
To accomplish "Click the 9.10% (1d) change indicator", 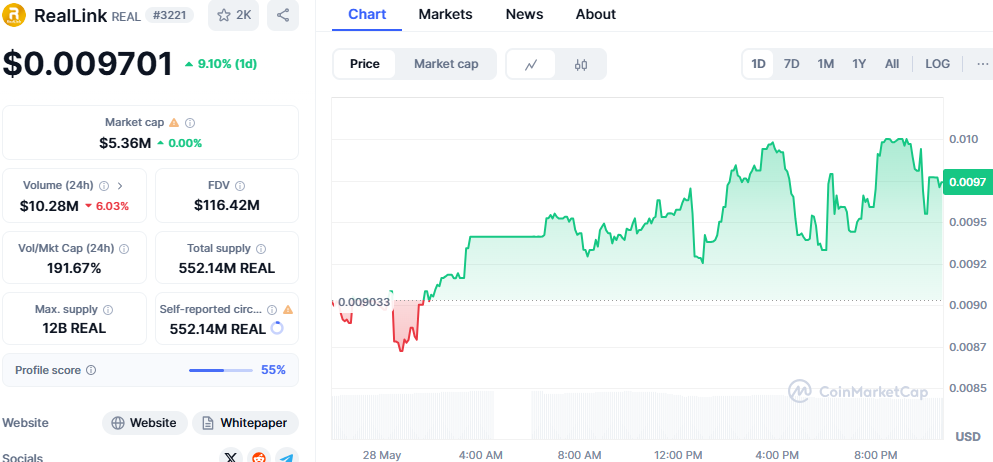I will tap(220, 64).
